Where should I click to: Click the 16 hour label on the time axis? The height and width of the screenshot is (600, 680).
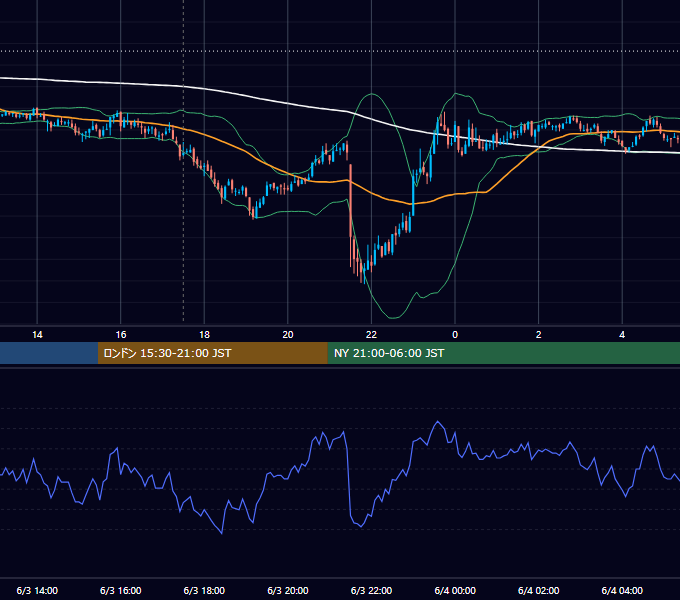(121, 335)
